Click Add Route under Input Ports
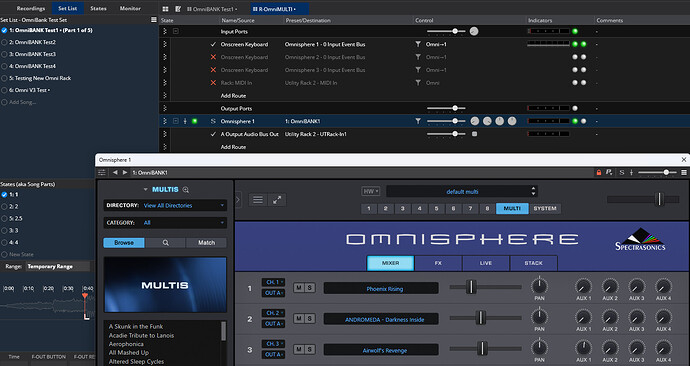Image resolution: width=690 pixels, height=366 pixels. point(233,95)
